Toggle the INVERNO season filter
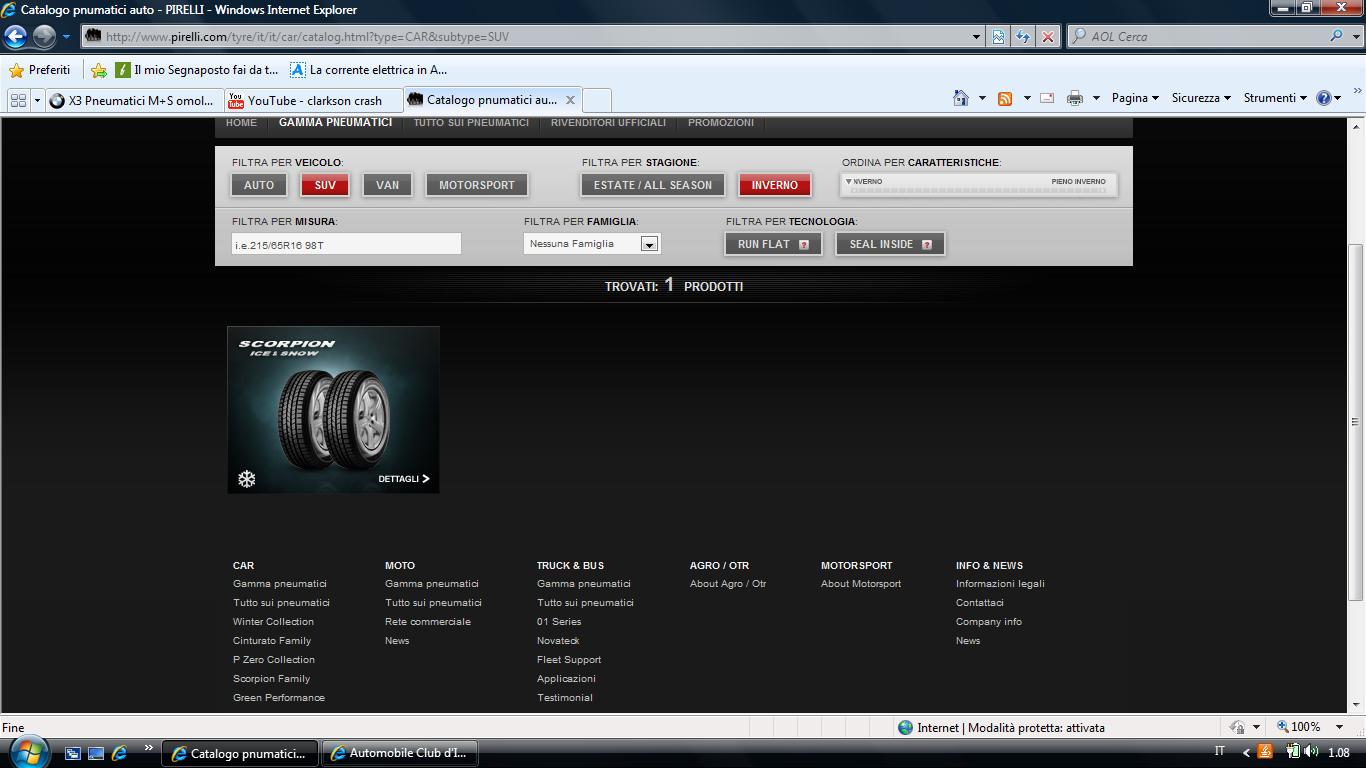The image size is (1366, 768). click(774, 185)
